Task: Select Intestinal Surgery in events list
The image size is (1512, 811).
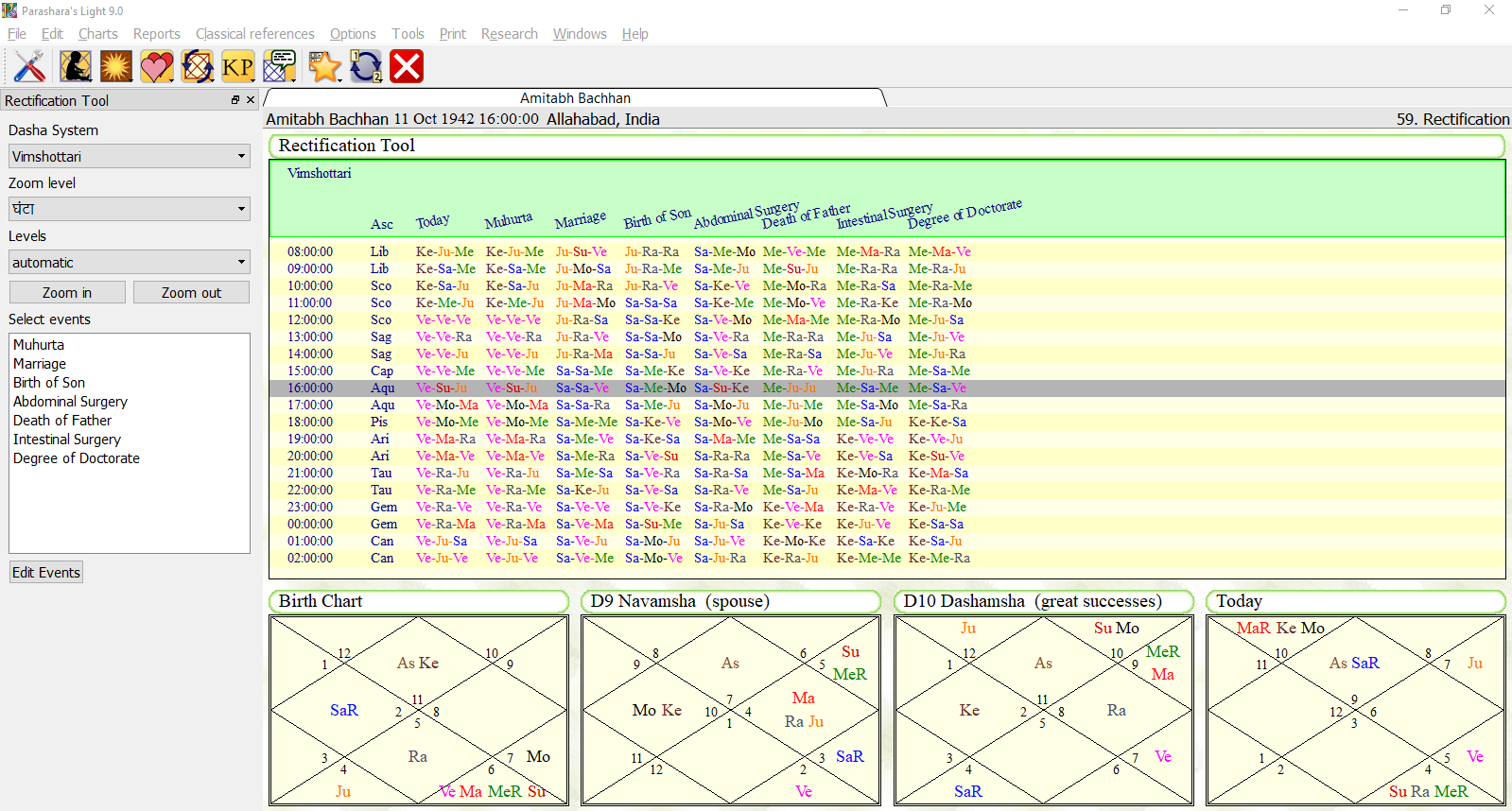Action: click(x=67, y=440)
